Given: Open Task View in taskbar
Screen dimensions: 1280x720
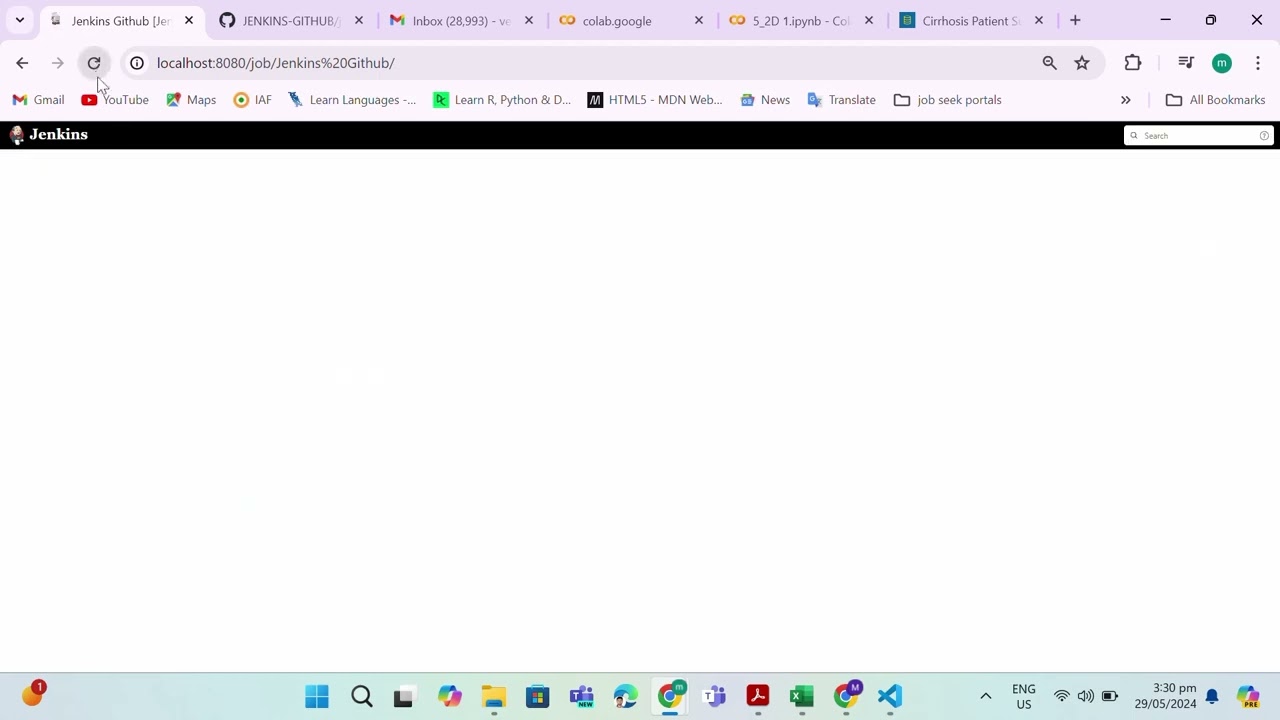Looking at the screenshot, I should [x=404, y=696].
